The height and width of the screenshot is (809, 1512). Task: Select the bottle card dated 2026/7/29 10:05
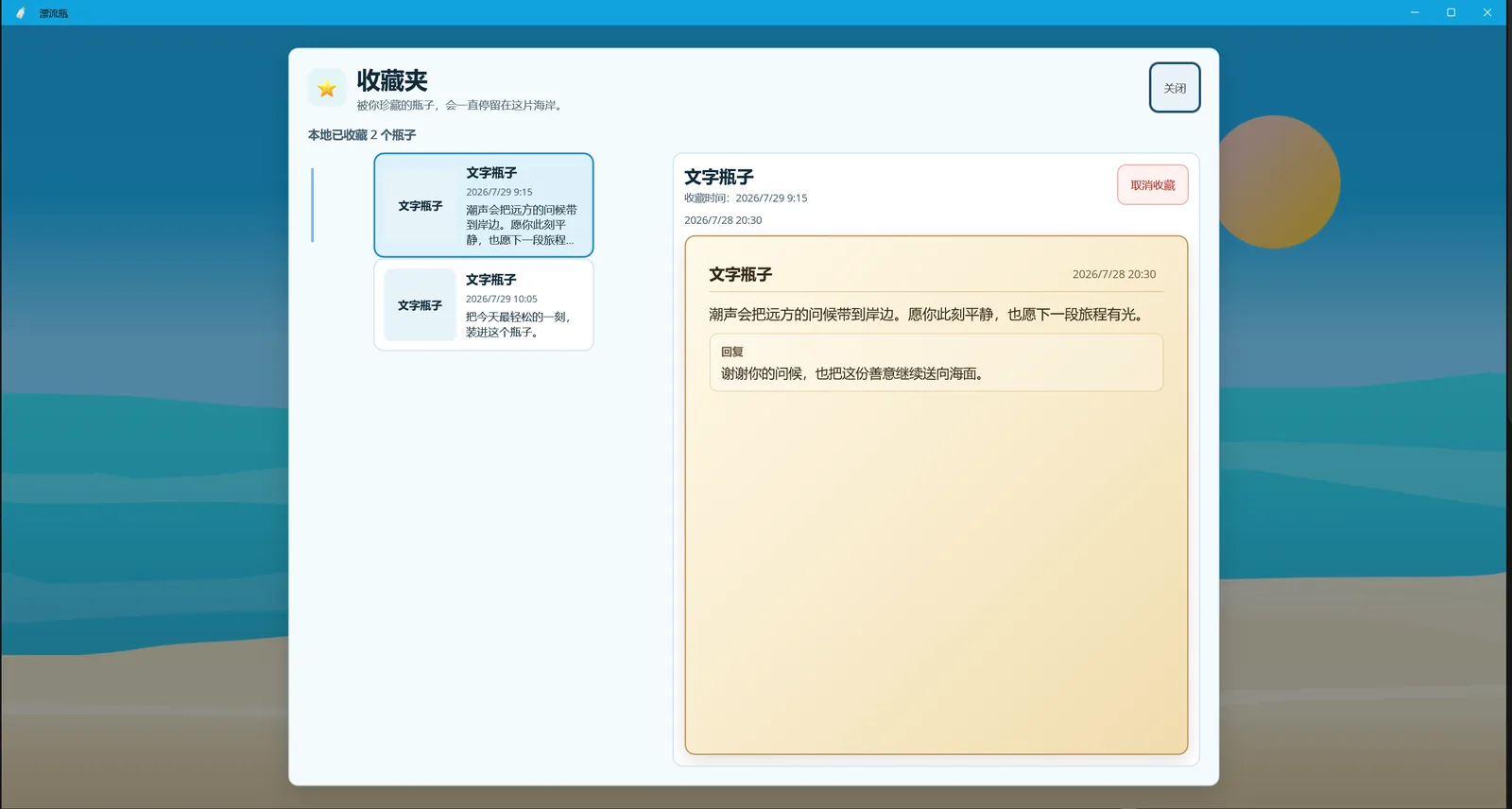(x=484, y=305)
